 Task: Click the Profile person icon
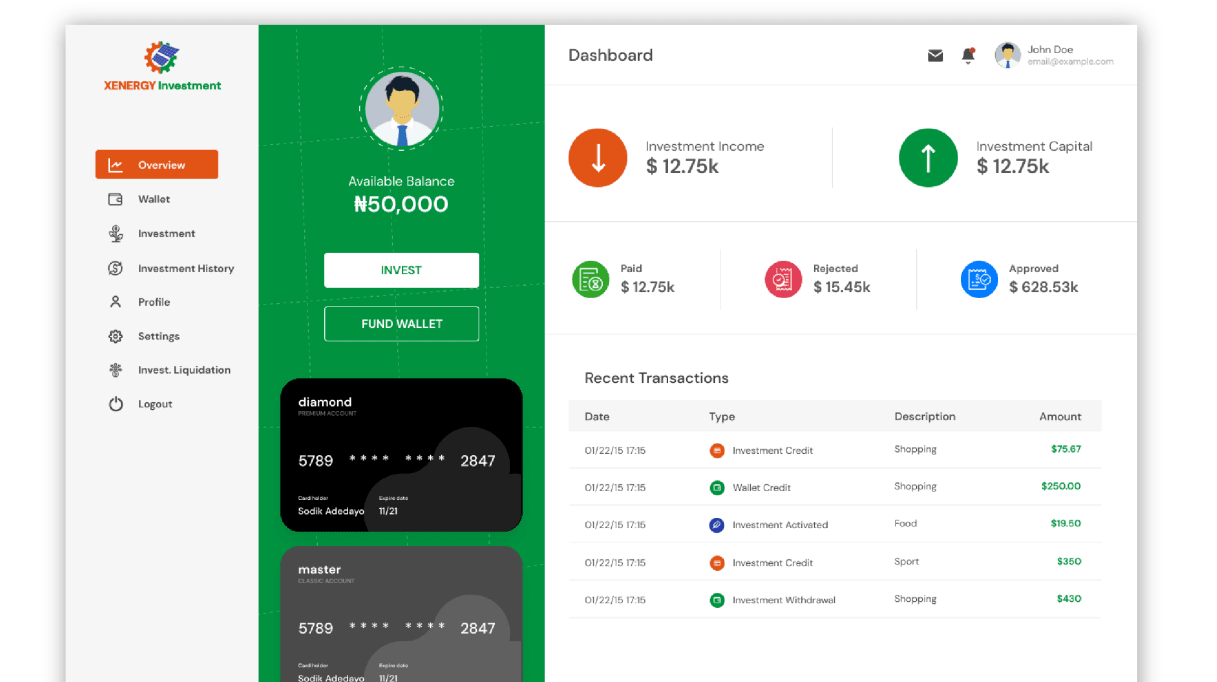[x=116, y=302]
